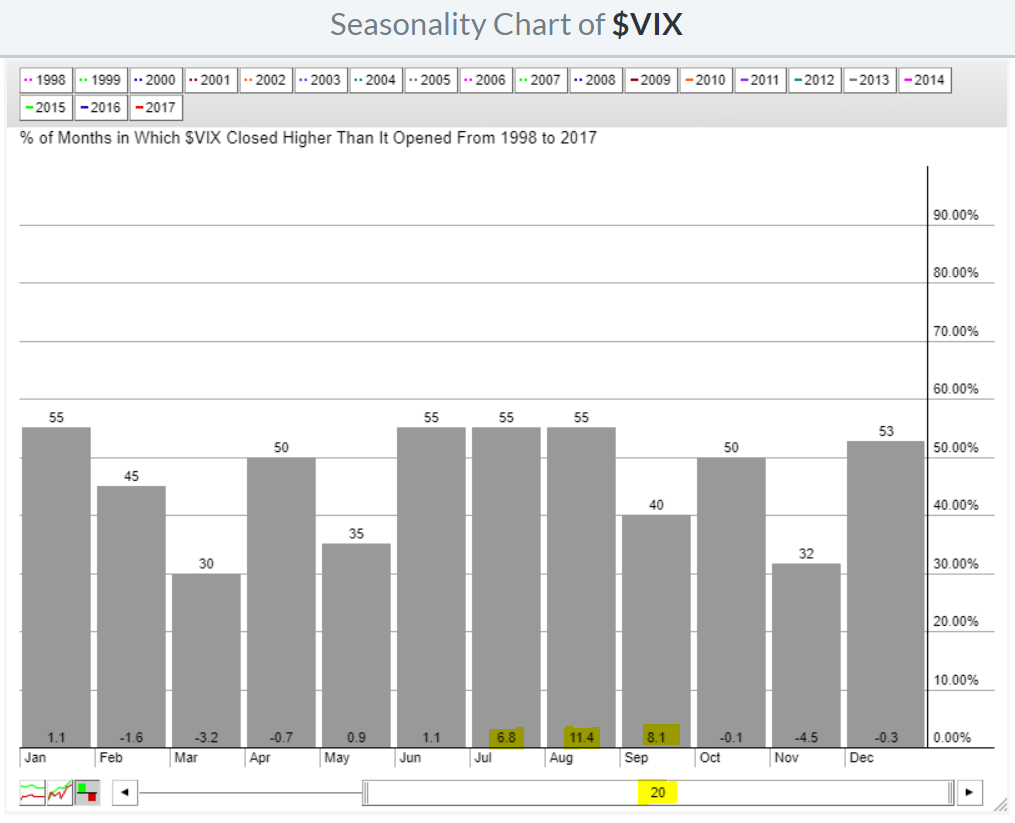
Task: Toggle the 2008 year series
Action: coord(596,80)
